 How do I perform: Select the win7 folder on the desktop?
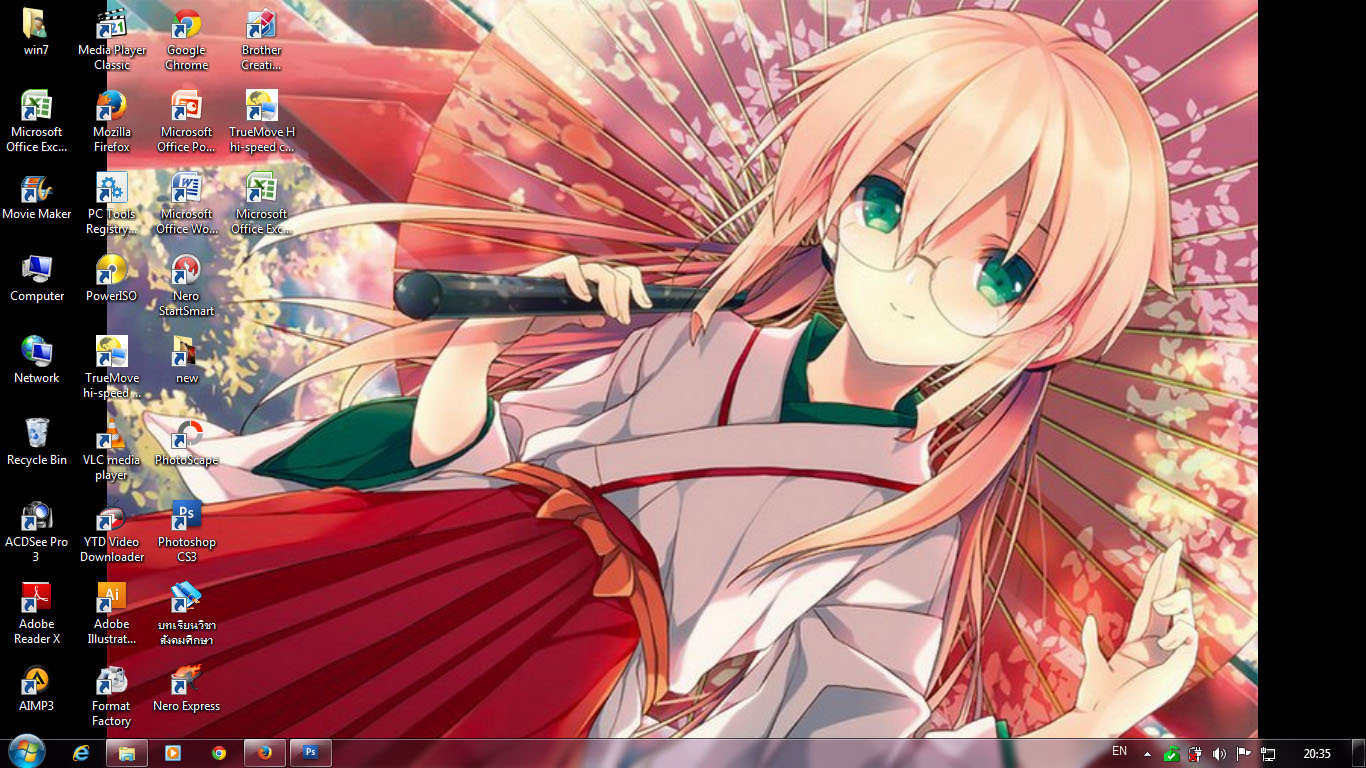click(36, 33)
